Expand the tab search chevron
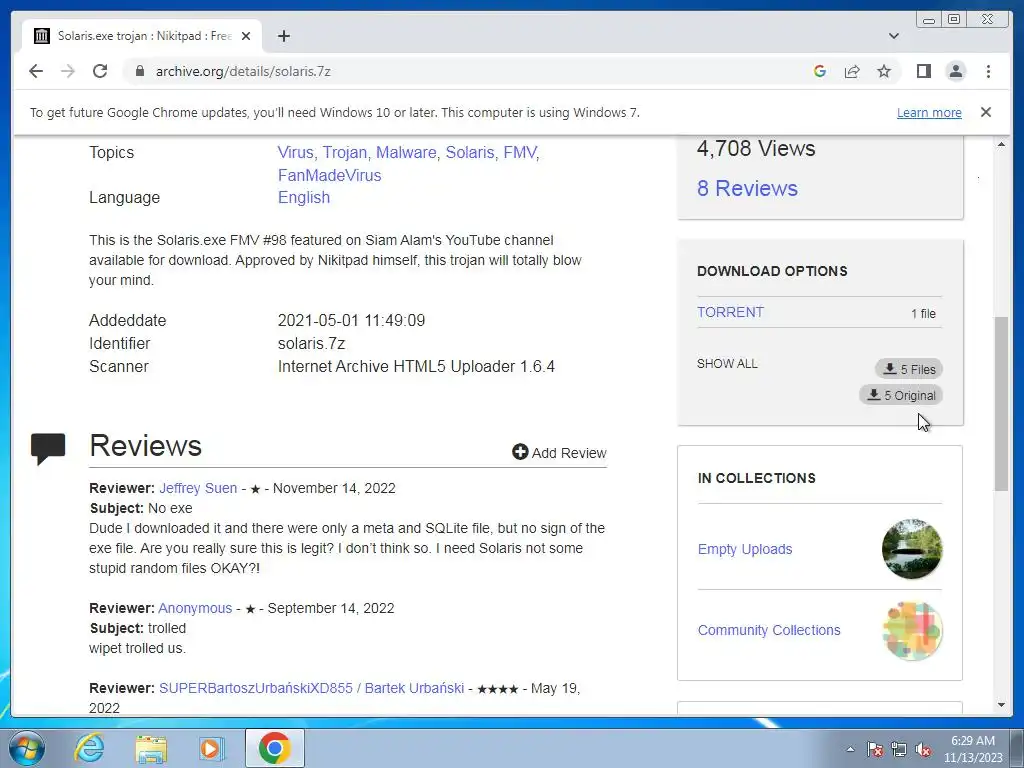Viewport: 1024px width, 768px height. click(x=894, y=36)
